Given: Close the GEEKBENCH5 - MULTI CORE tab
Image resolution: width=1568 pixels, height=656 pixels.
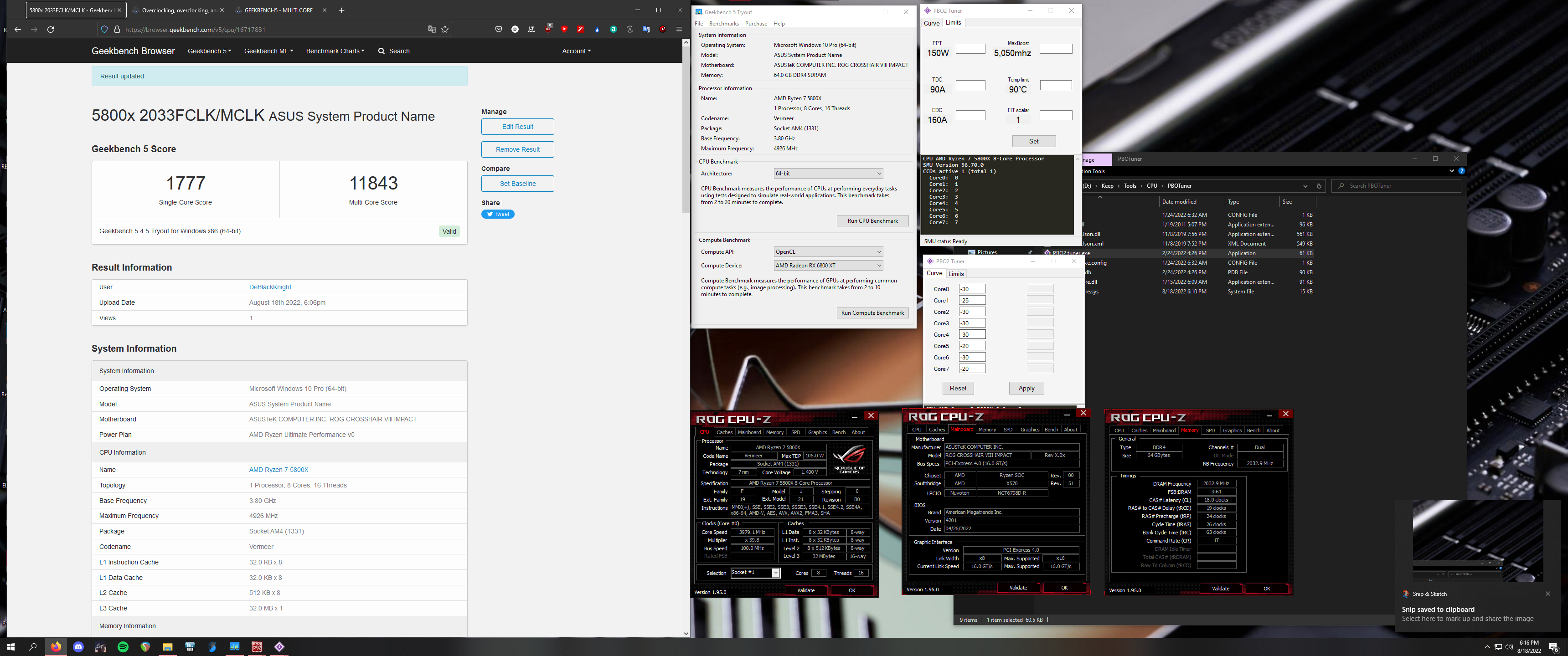Looking at the screenshot, I should pos(325,10).
